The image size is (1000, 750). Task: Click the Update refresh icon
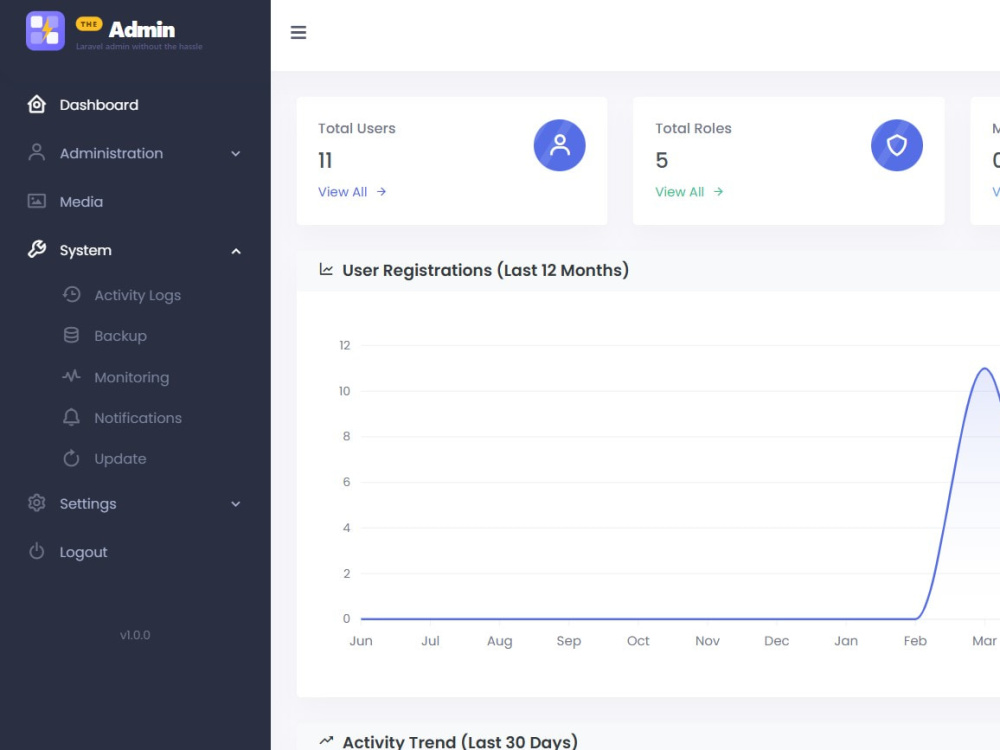(x=71, y=459)
